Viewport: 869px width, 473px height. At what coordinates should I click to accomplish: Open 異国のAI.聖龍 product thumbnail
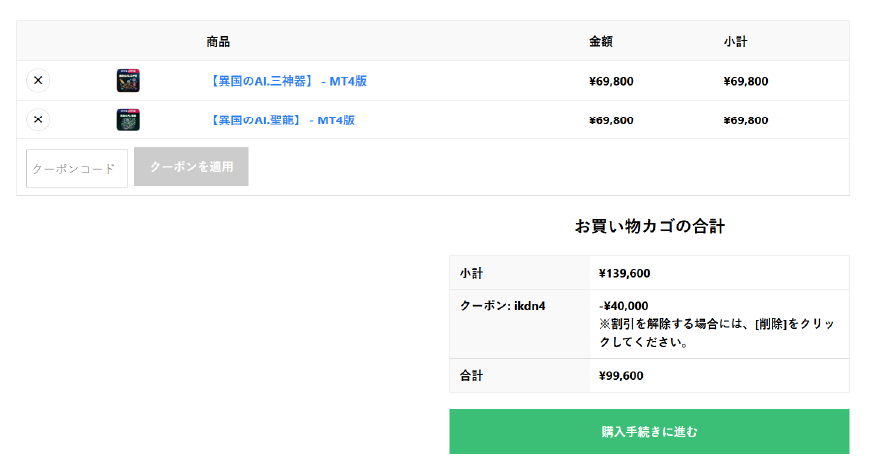point(128,120)
